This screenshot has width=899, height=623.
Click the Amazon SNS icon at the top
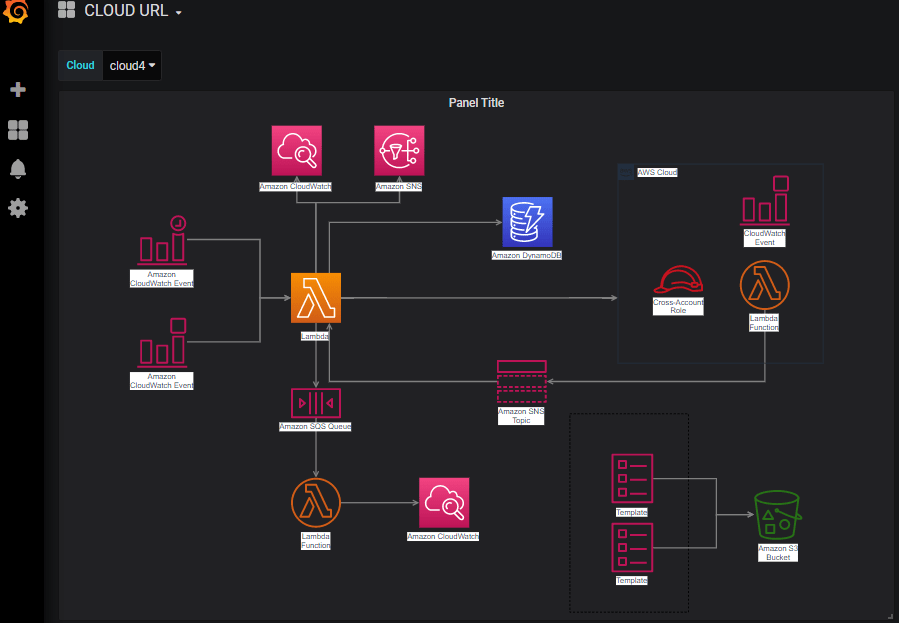pos(398,149)
